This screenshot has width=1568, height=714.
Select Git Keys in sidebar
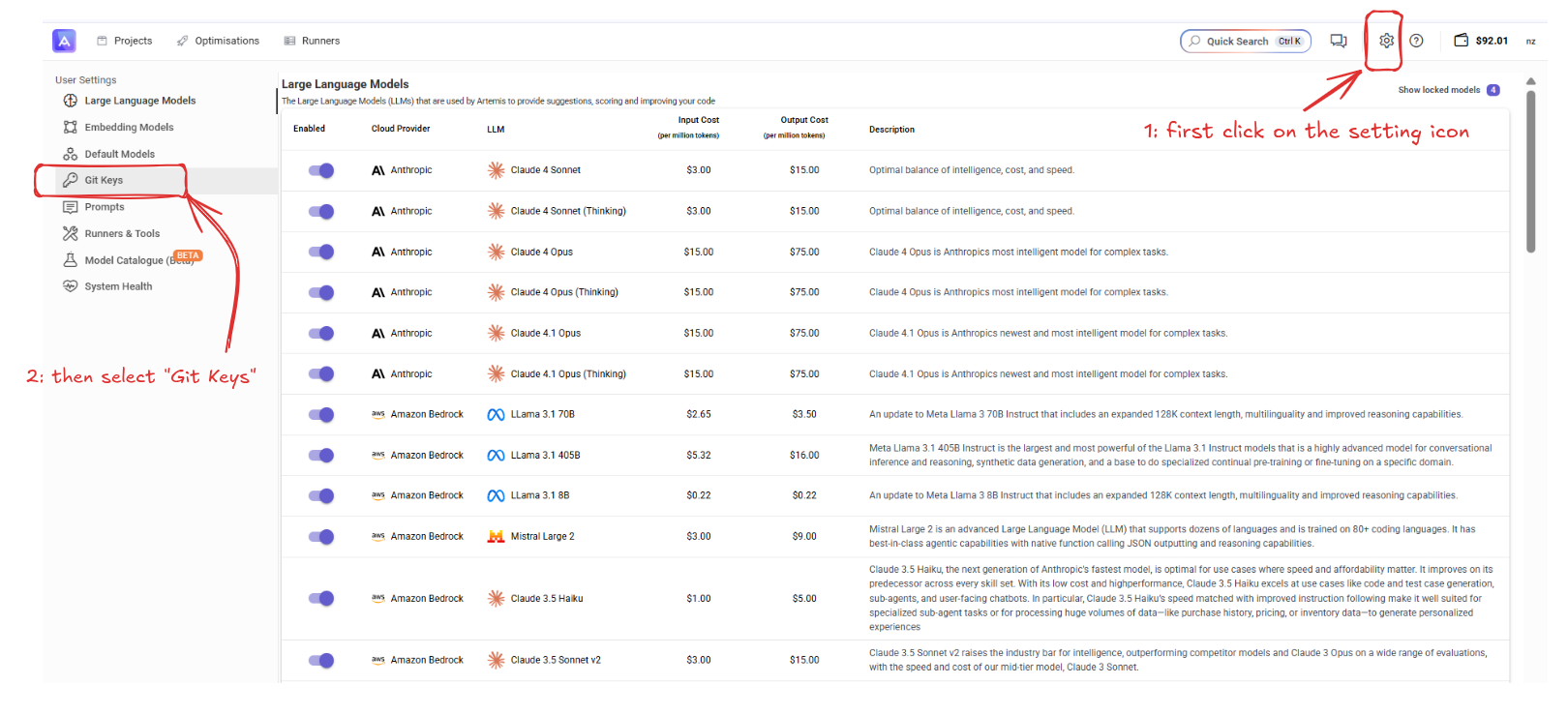(x=104, y=180)
